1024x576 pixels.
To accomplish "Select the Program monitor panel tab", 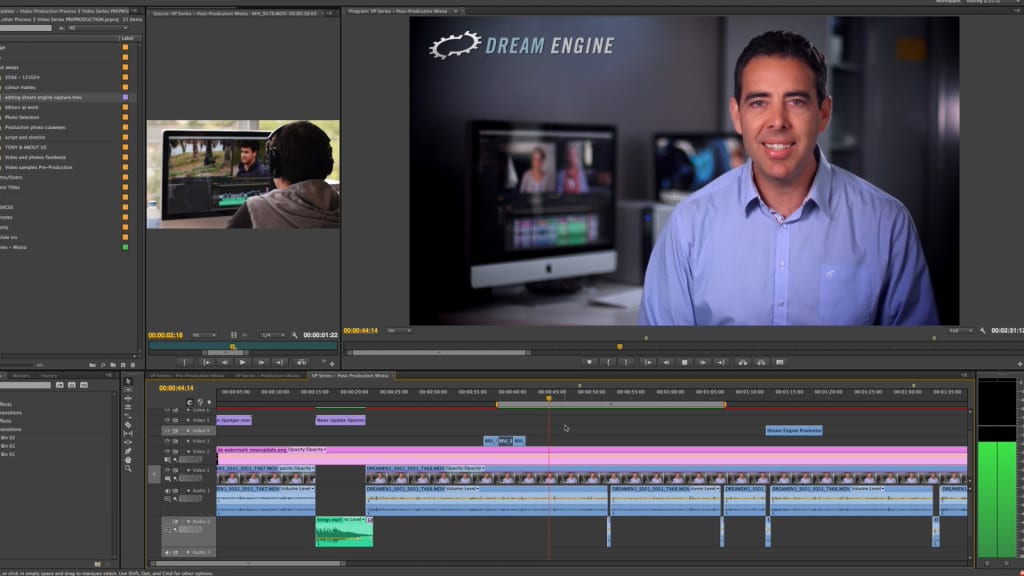I will [x=398, y=11].
